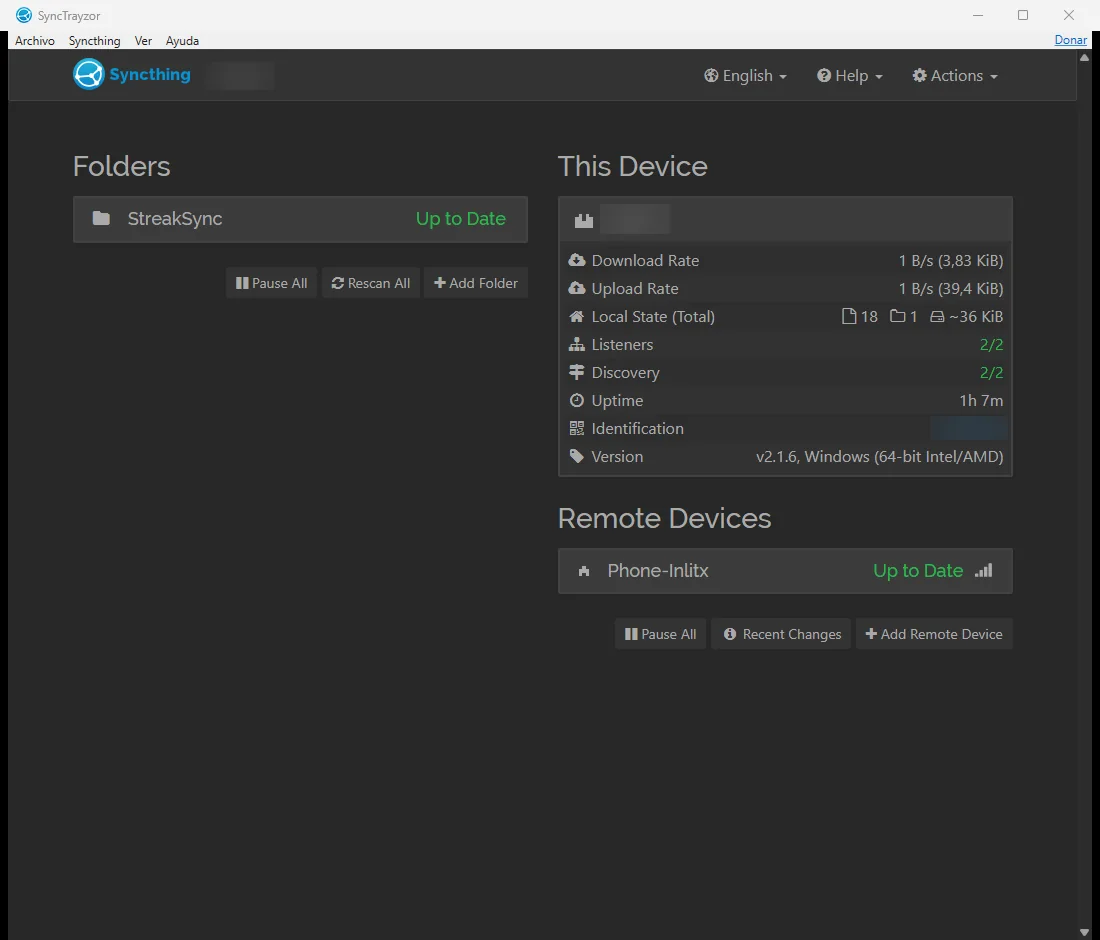Click StreakSync Up to Date status

click(x=461, y=219)
